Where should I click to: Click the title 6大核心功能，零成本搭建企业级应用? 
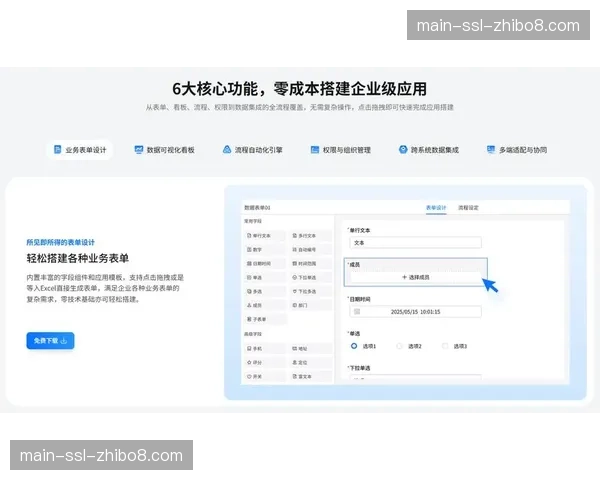[x=300, y=89]
